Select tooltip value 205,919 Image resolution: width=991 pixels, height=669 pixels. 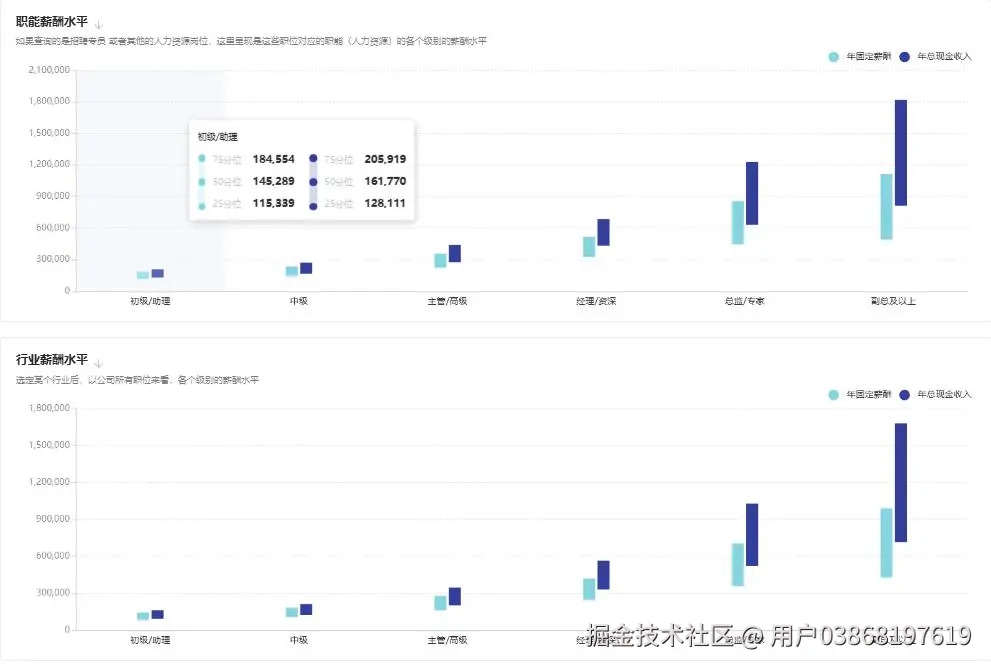point(386,159)
